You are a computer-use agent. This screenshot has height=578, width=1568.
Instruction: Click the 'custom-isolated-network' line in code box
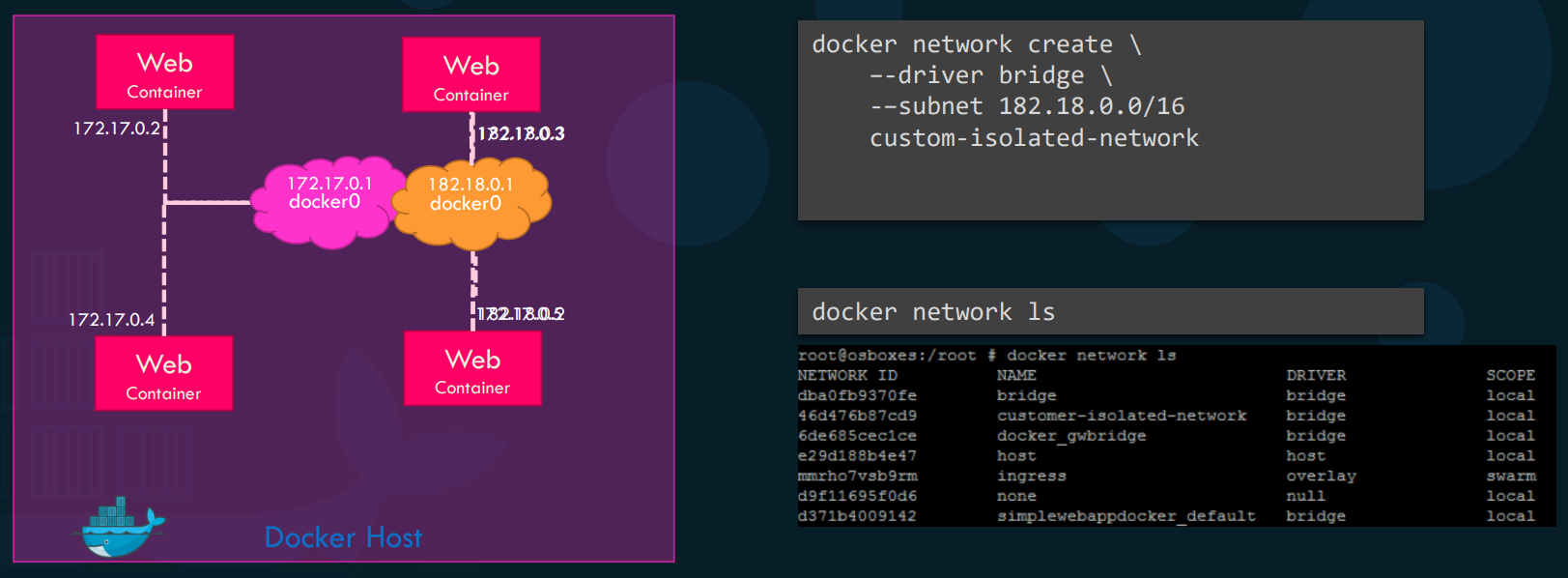point(1034,138)
